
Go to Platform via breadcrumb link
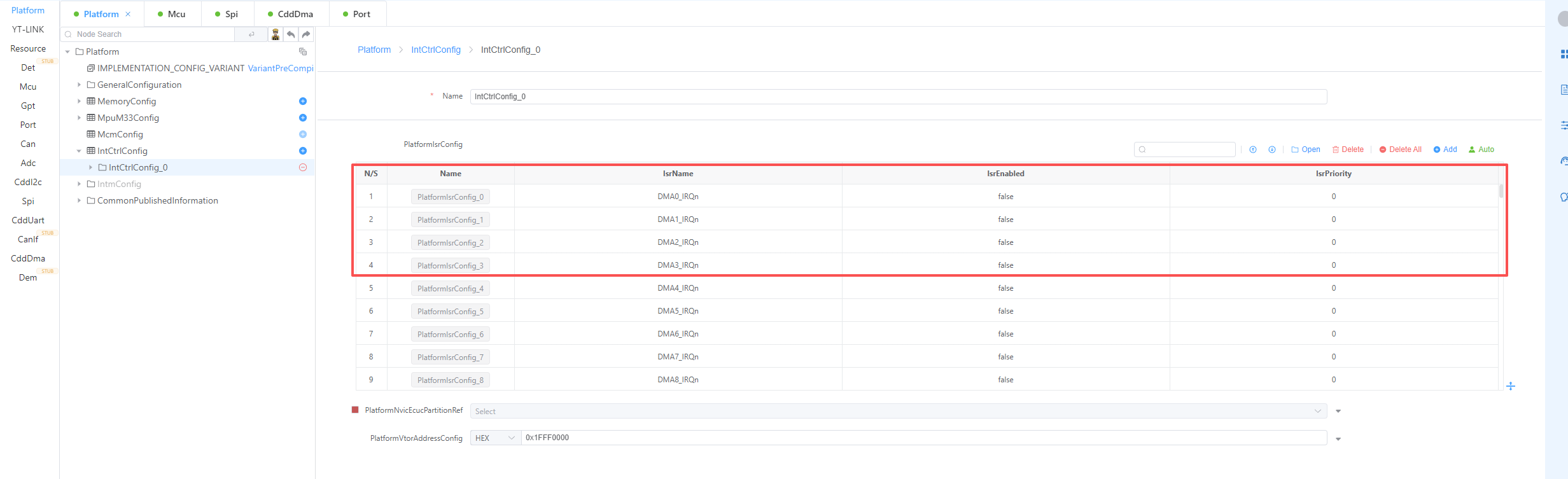374,50
